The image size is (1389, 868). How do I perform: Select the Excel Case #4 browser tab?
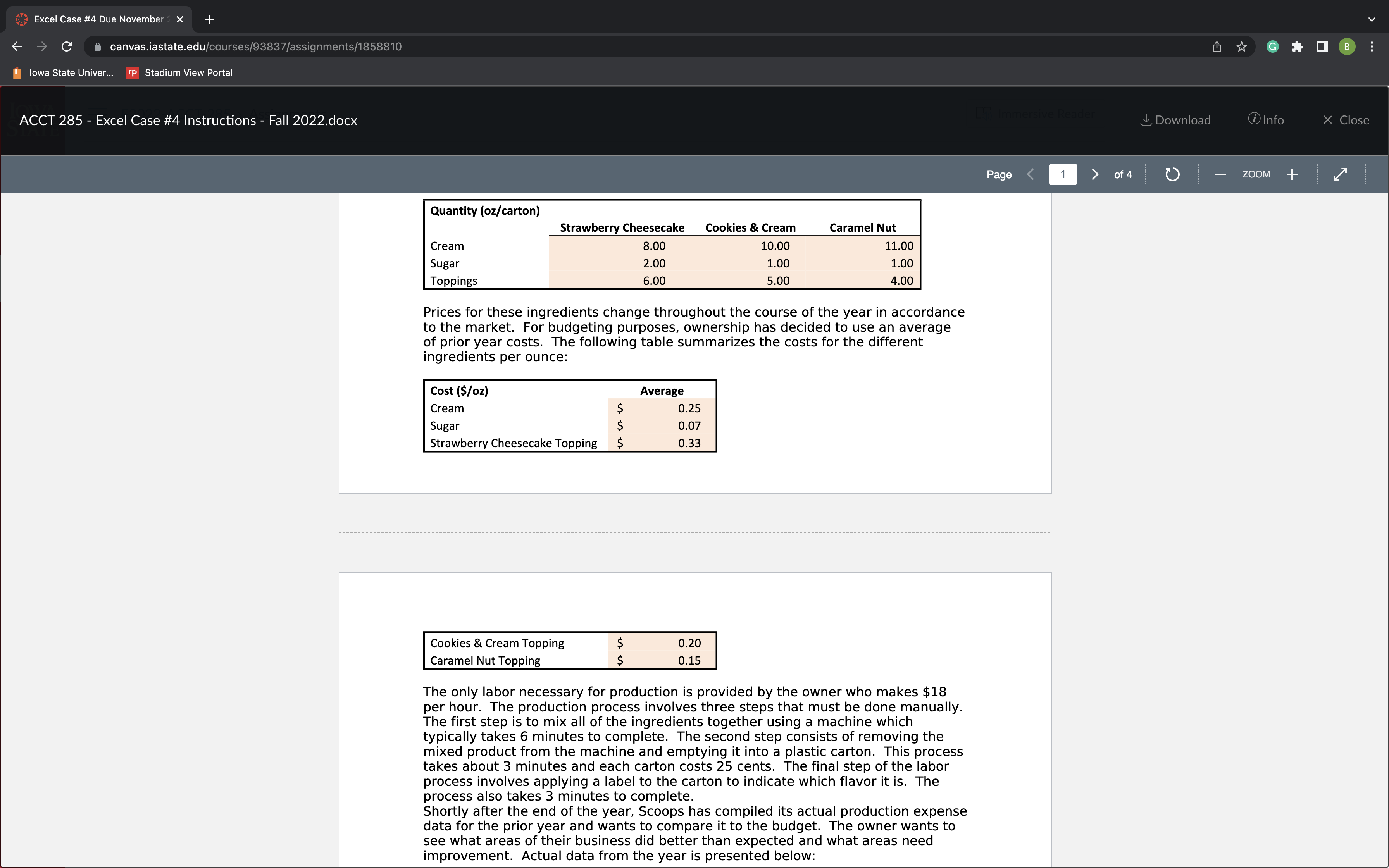99,19
